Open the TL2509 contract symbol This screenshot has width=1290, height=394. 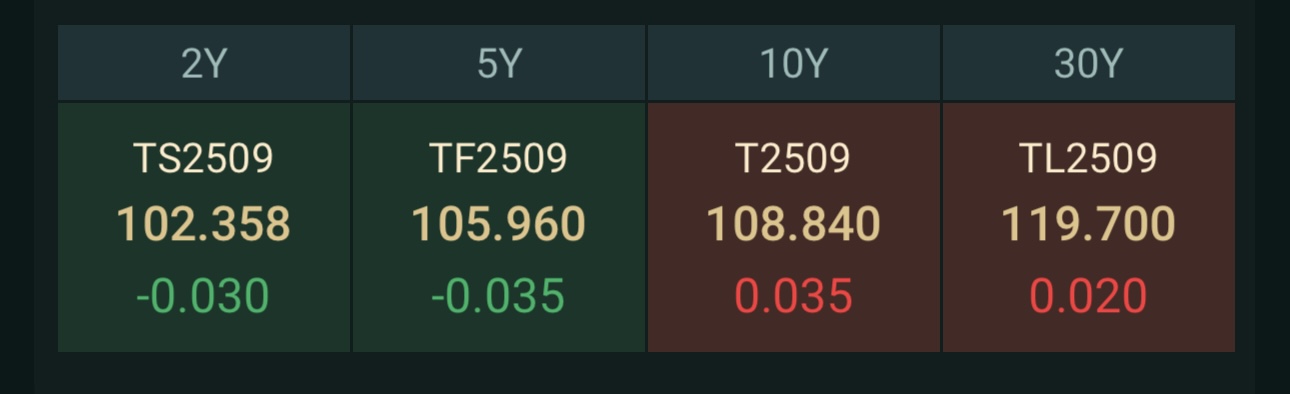pos(1089,158)
